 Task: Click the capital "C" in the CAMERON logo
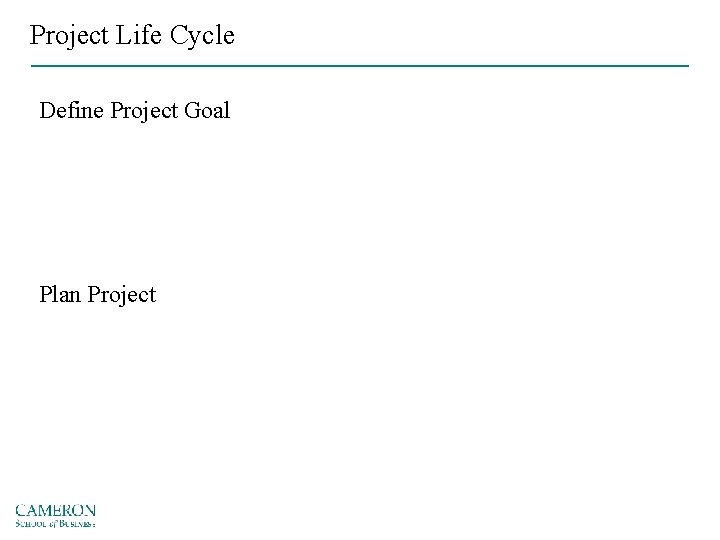[x=20, y=511]
